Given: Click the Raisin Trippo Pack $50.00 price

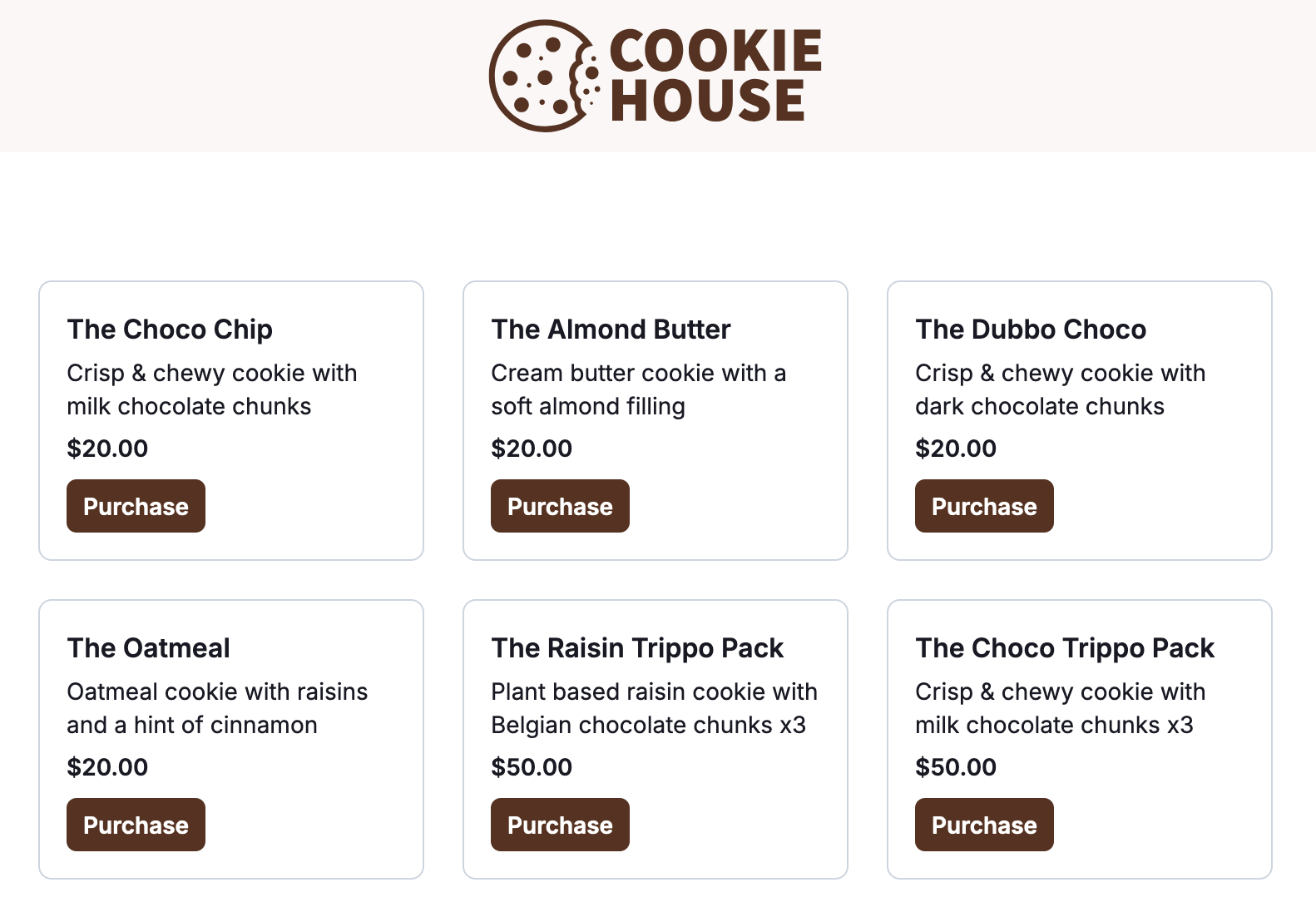Looking at the screenshot, I should (532, 767).
